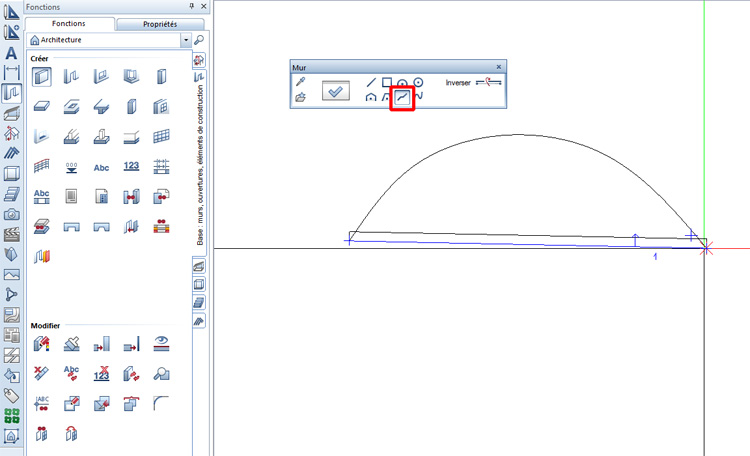Click the search magnifier beside Architecture
Image resolution: width=750 pixels, height=456 pixels.
click(199, 40)
